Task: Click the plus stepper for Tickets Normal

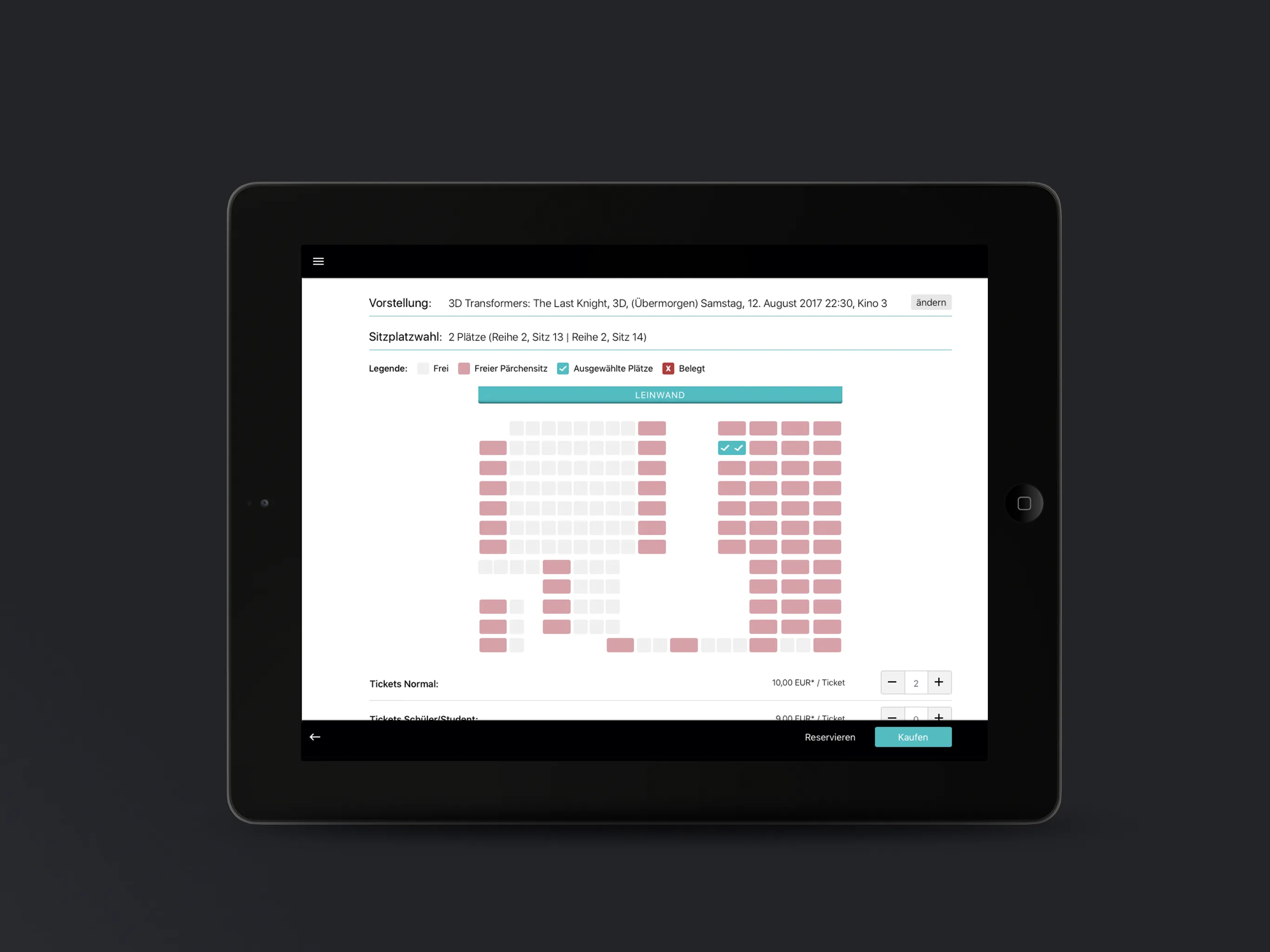Action: [939, 683]
